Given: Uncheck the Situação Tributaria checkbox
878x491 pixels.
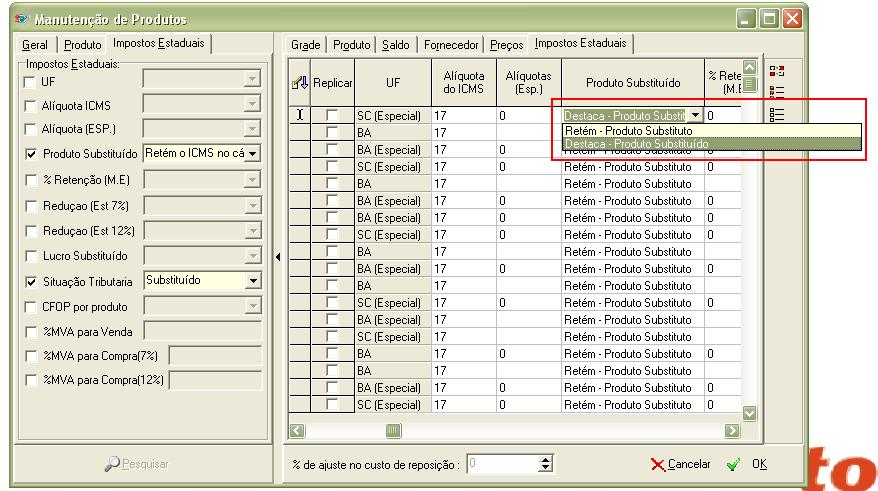Looking at the screenshot, I should click(31, 282).
